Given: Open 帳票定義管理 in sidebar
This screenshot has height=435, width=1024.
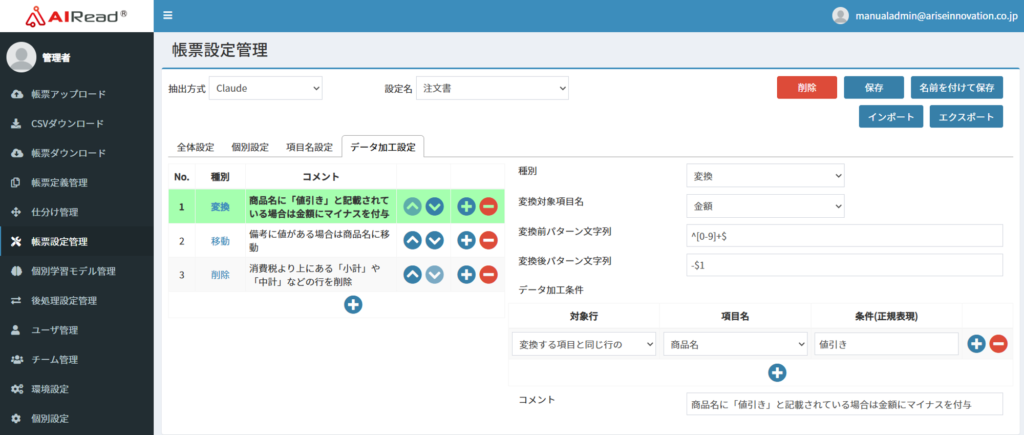Looking at the screenshot, I should coord(76,183).
